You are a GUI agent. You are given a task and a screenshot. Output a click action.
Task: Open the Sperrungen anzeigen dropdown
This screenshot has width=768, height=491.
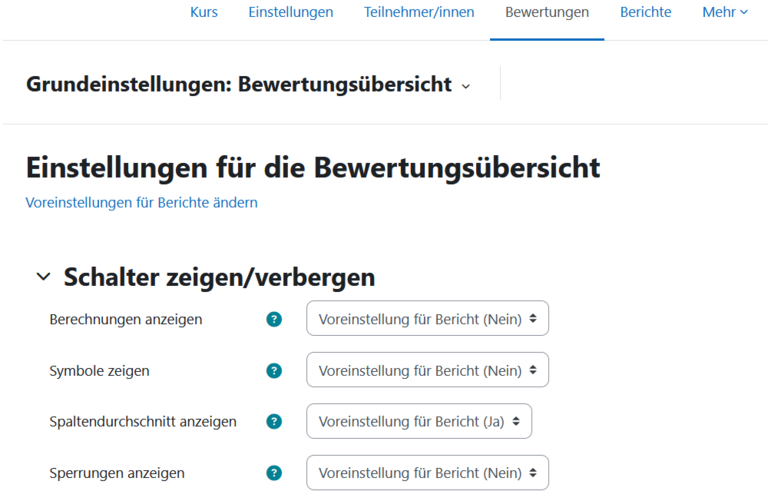point(427,472)
